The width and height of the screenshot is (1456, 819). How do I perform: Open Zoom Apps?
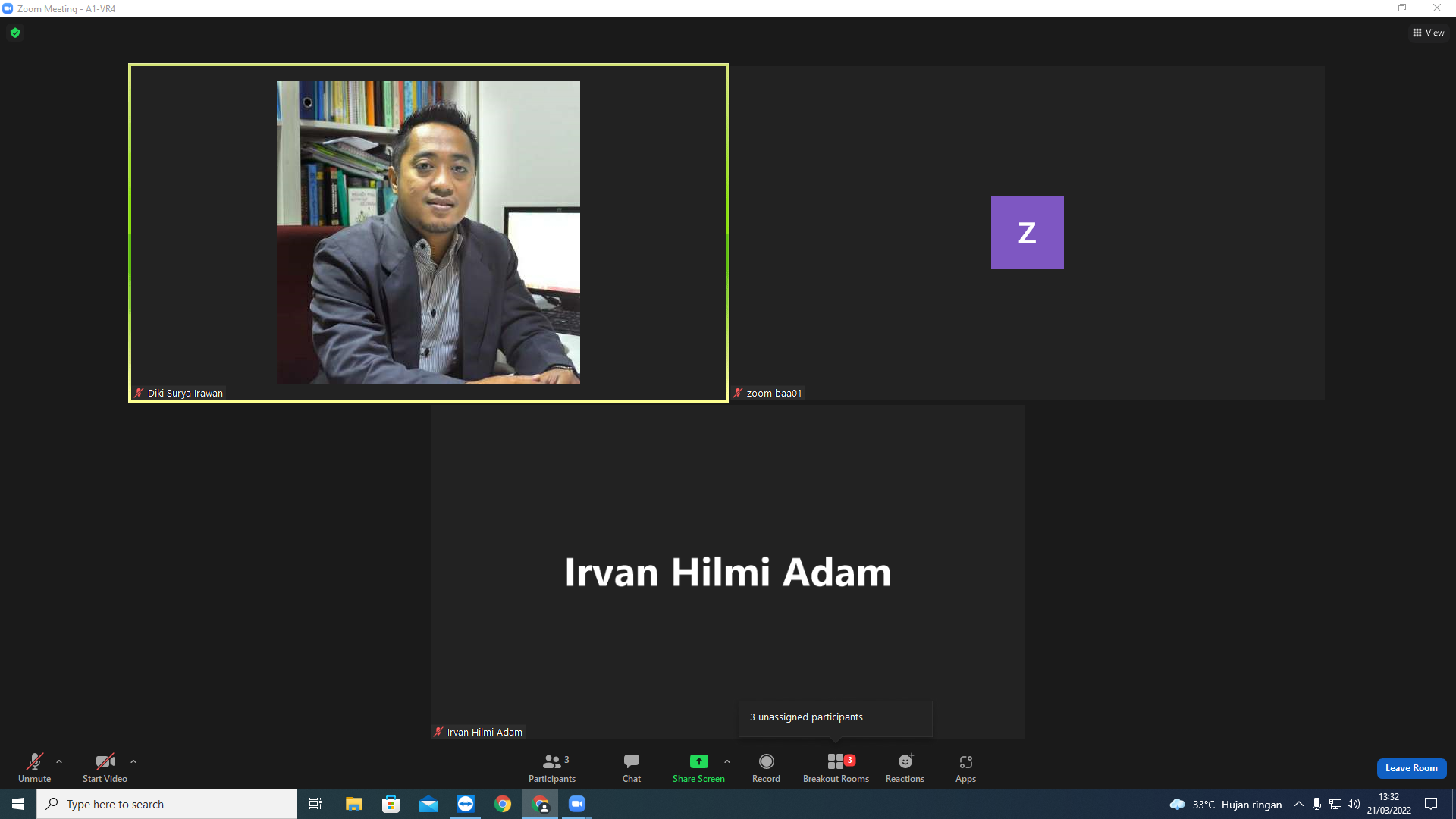965,767
